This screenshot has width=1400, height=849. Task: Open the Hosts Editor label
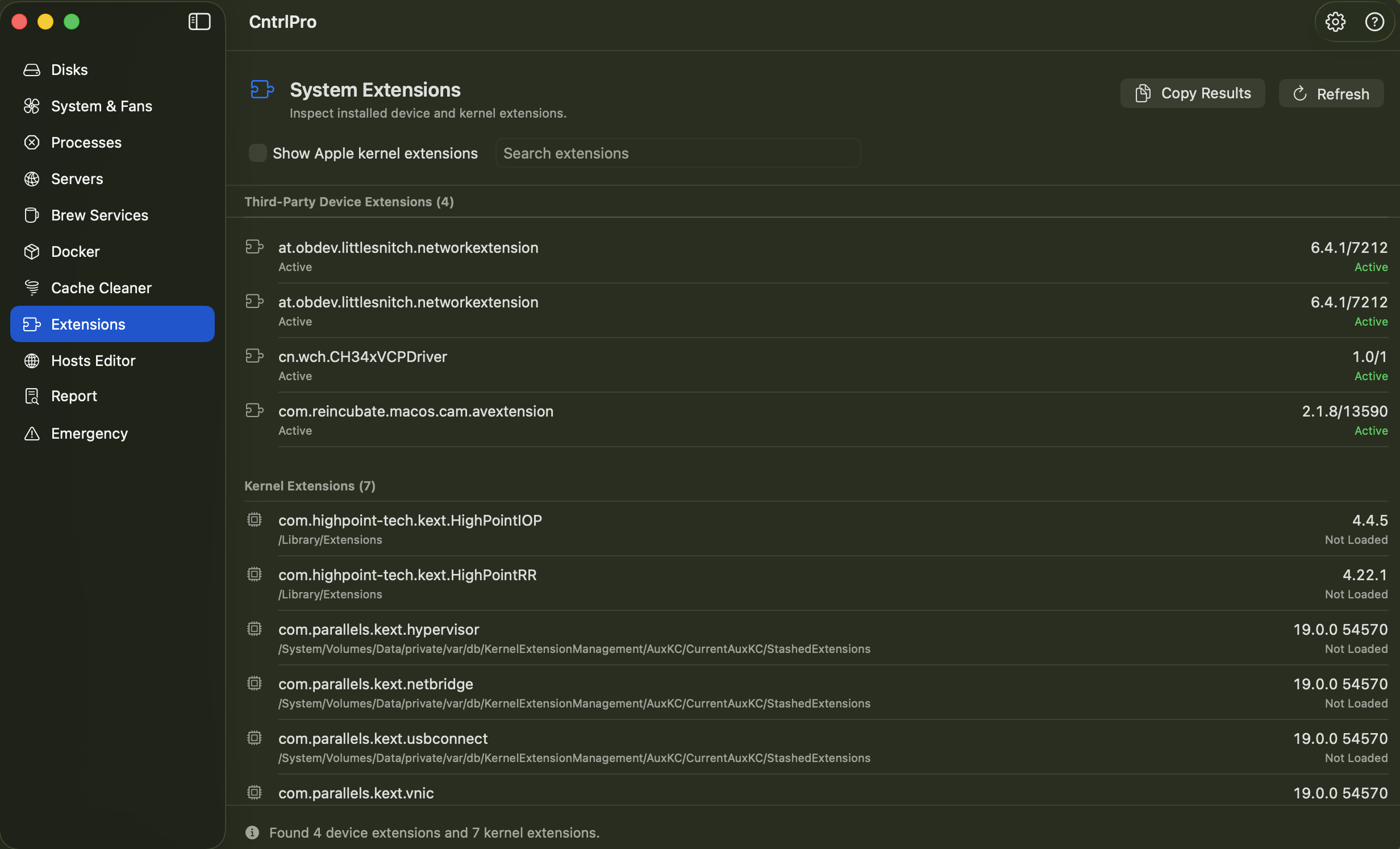click(93, 361)
